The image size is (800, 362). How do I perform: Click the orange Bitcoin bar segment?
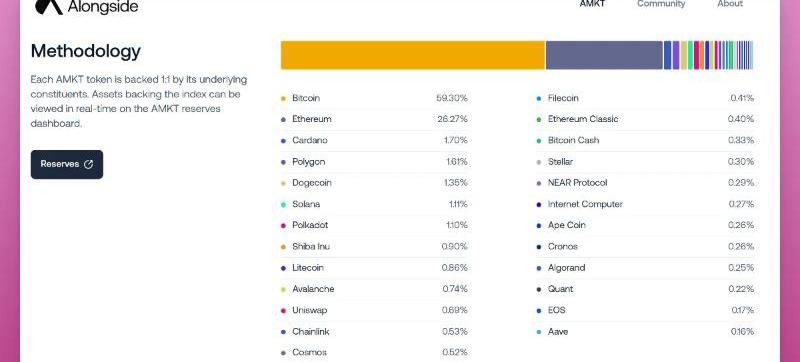(413, 55)
